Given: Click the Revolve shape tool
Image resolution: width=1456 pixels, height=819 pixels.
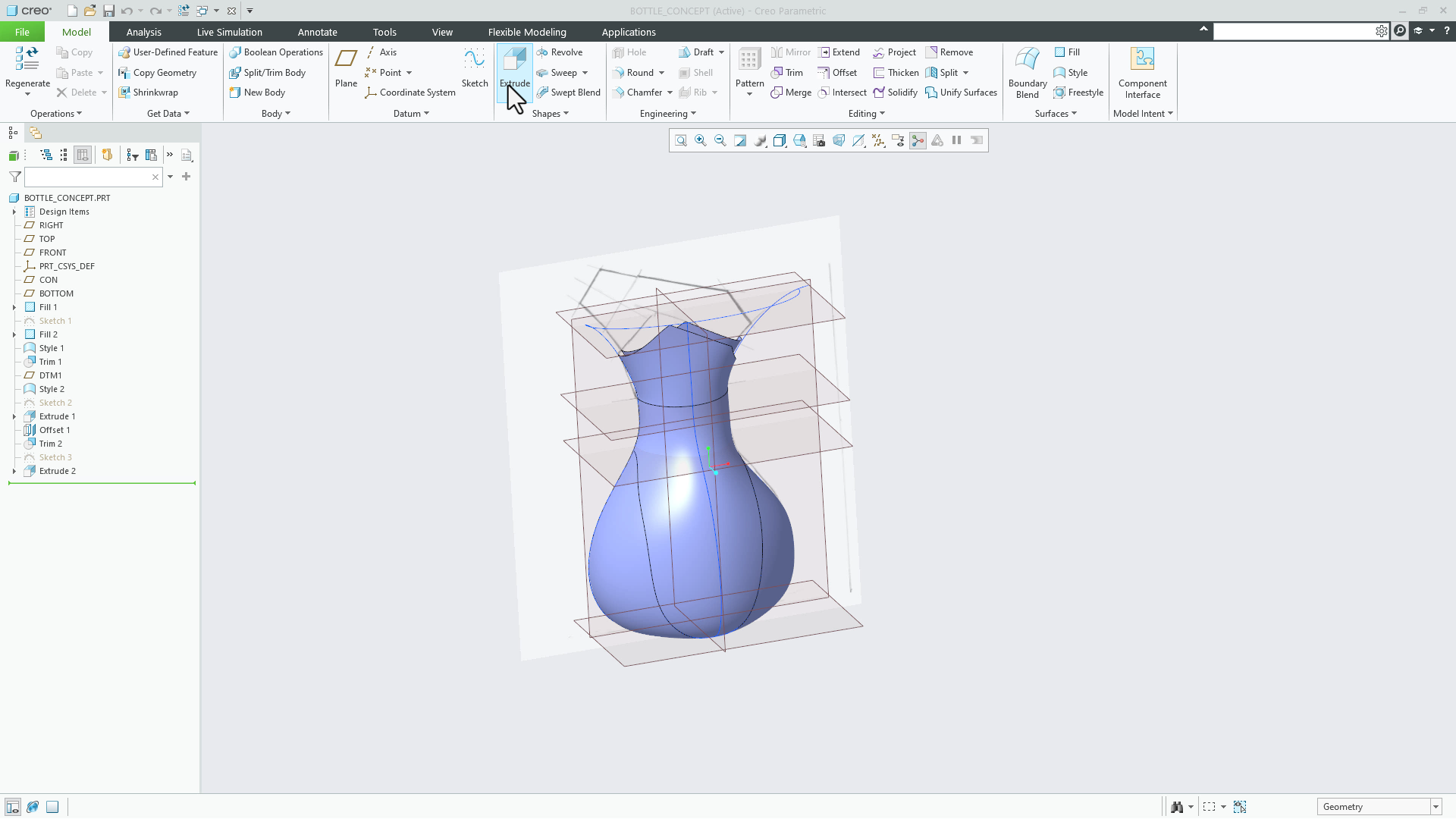Looking at the screenshot, I should click(x=560, y=52).
